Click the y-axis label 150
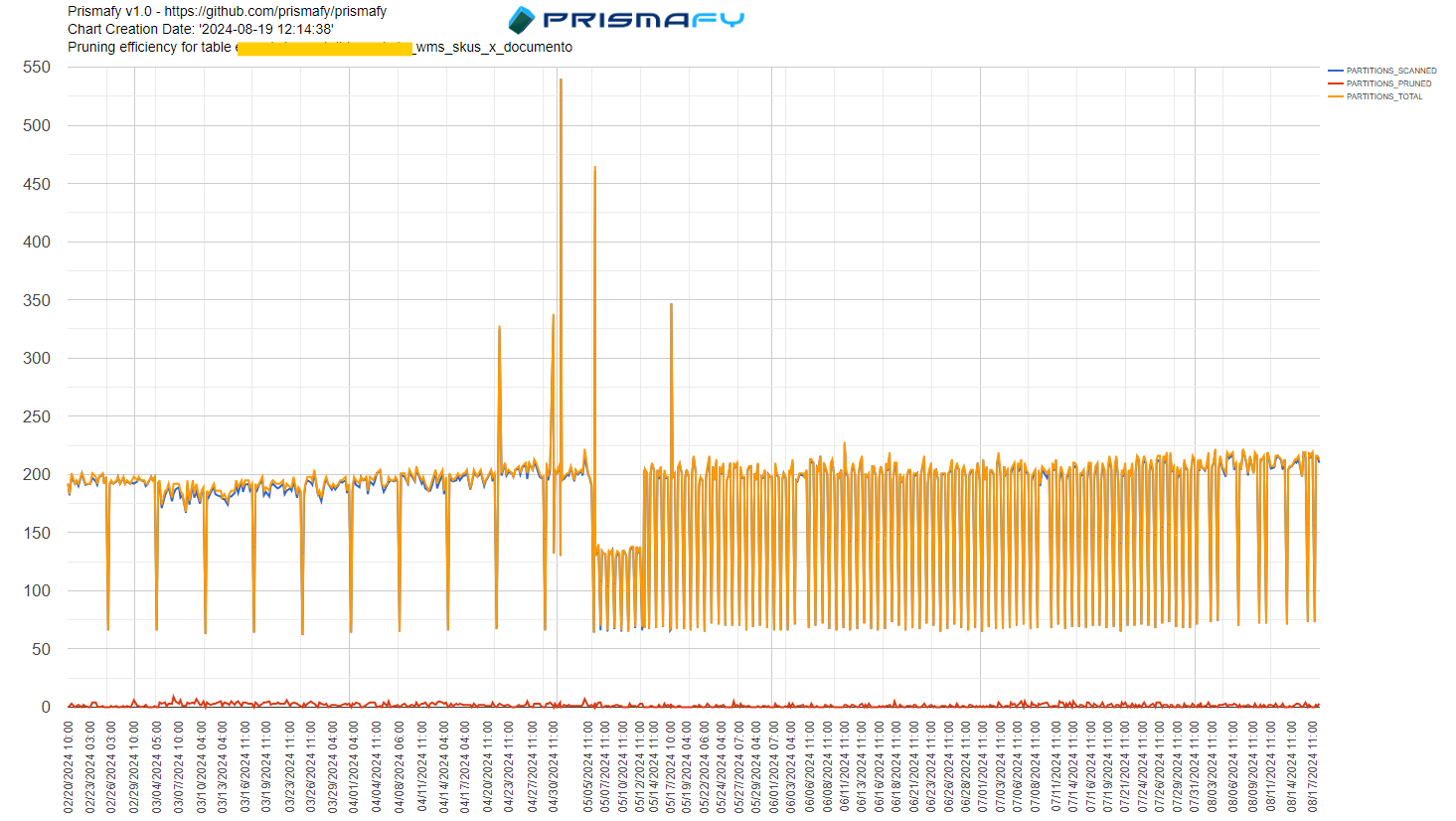 coord(37,533)
